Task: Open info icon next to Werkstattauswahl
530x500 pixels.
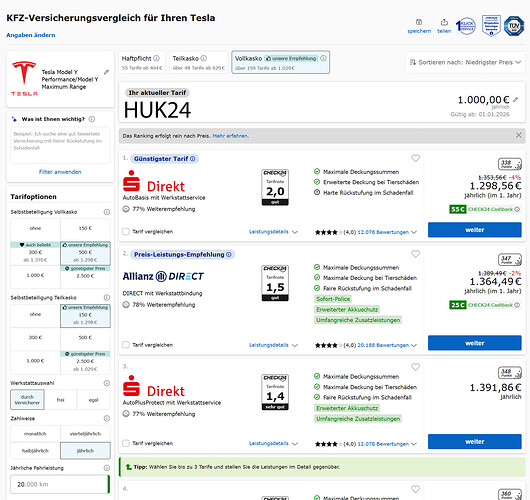Action: click(x=107, y=383)
